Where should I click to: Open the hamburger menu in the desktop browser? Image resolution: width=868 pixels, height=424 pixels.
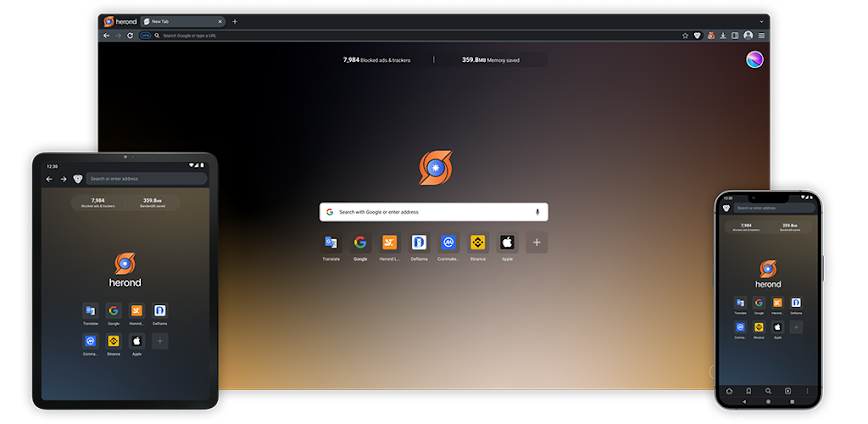761,35
